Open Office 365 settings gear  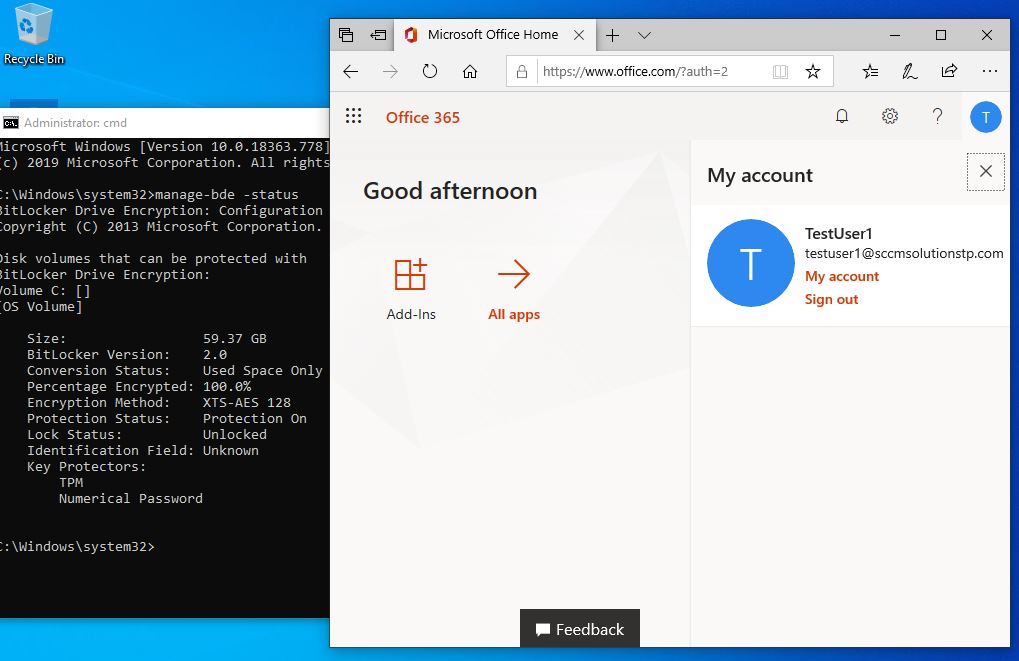[890, 117]
